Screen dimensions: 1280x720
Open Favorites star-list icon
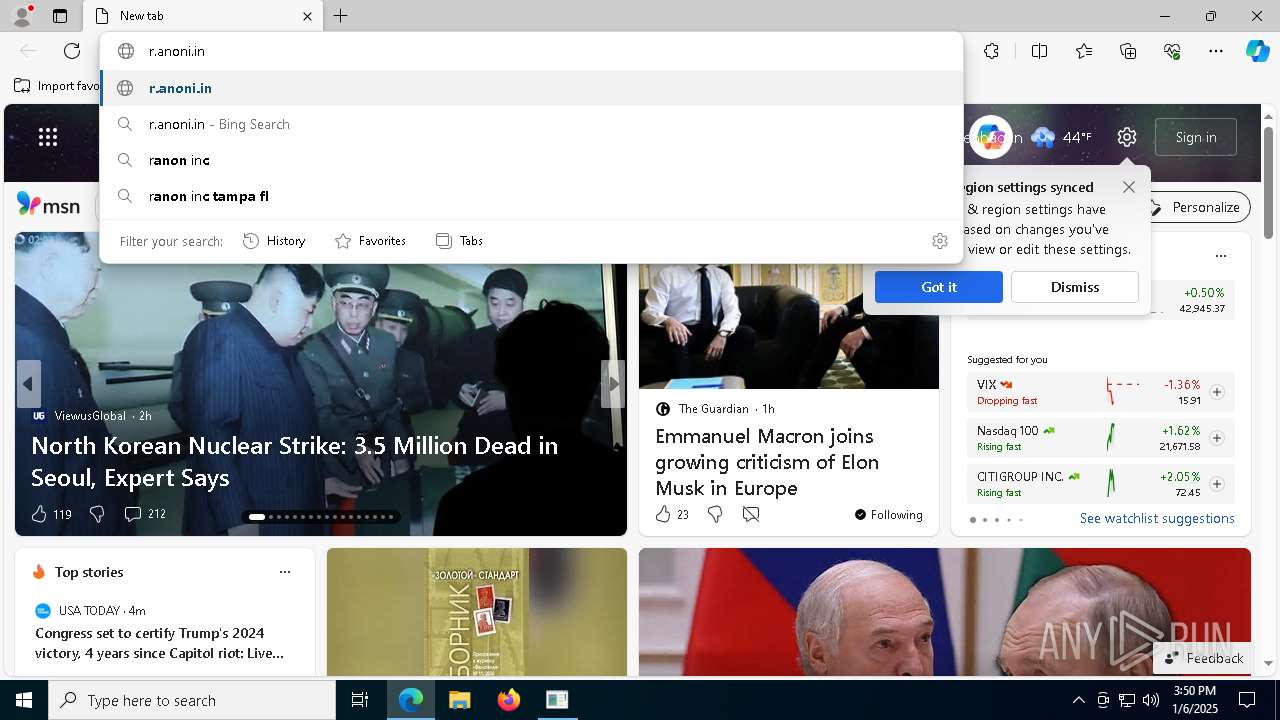coord(1084,51)
